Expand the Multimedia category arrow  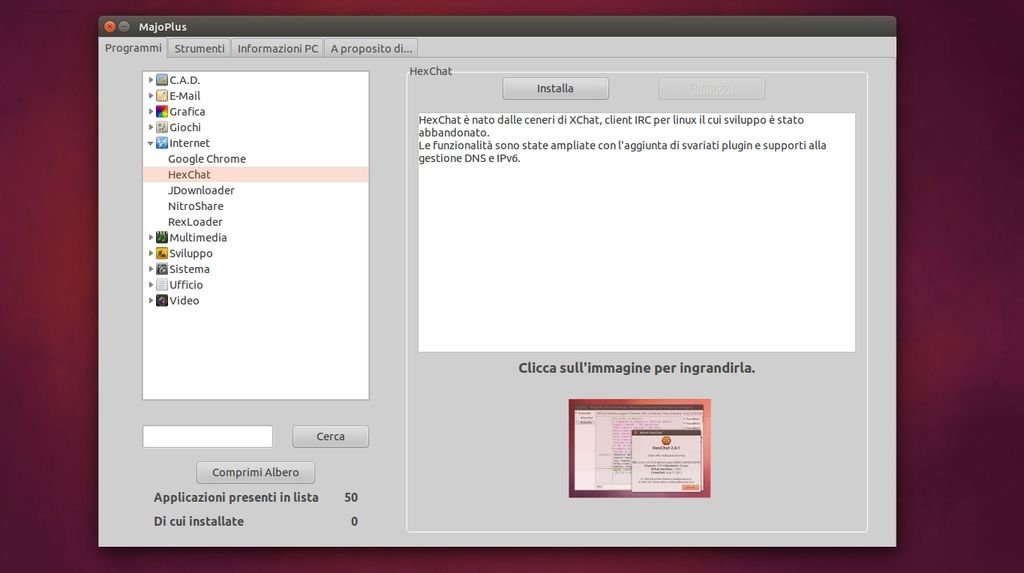tap(151, 238)
